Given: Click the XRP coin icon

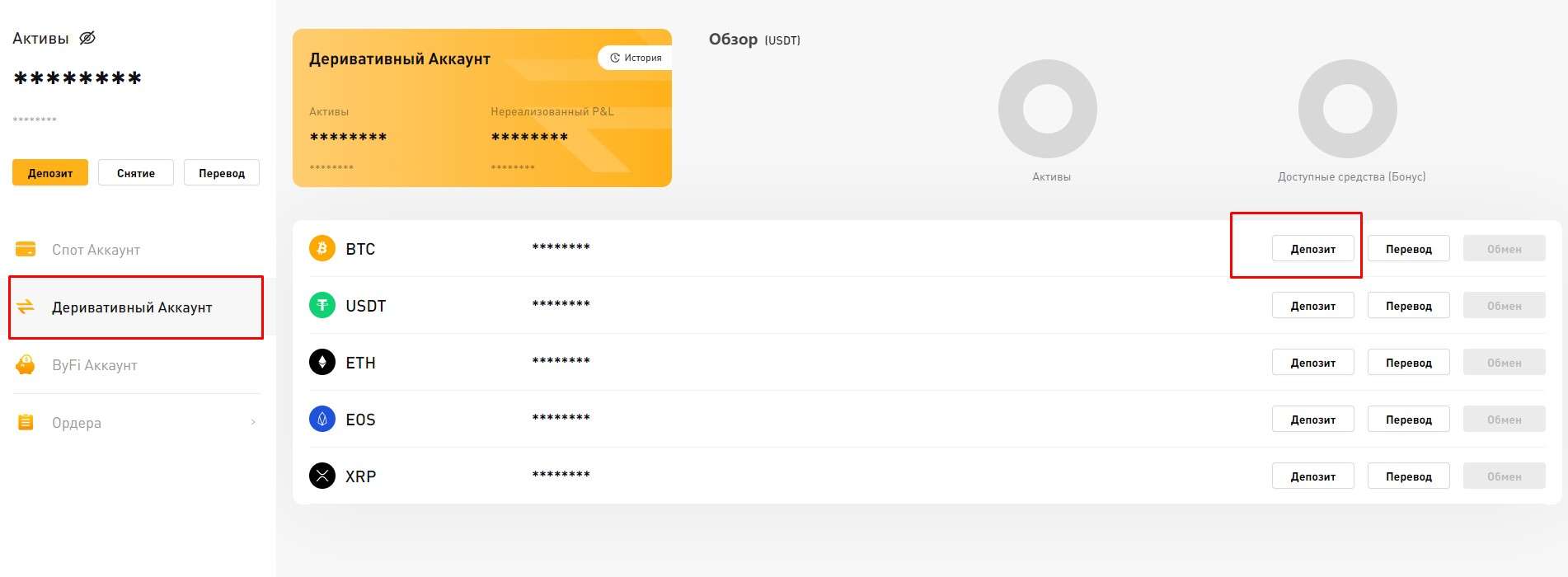Looking at the screenshot, I should pos(322,476).
